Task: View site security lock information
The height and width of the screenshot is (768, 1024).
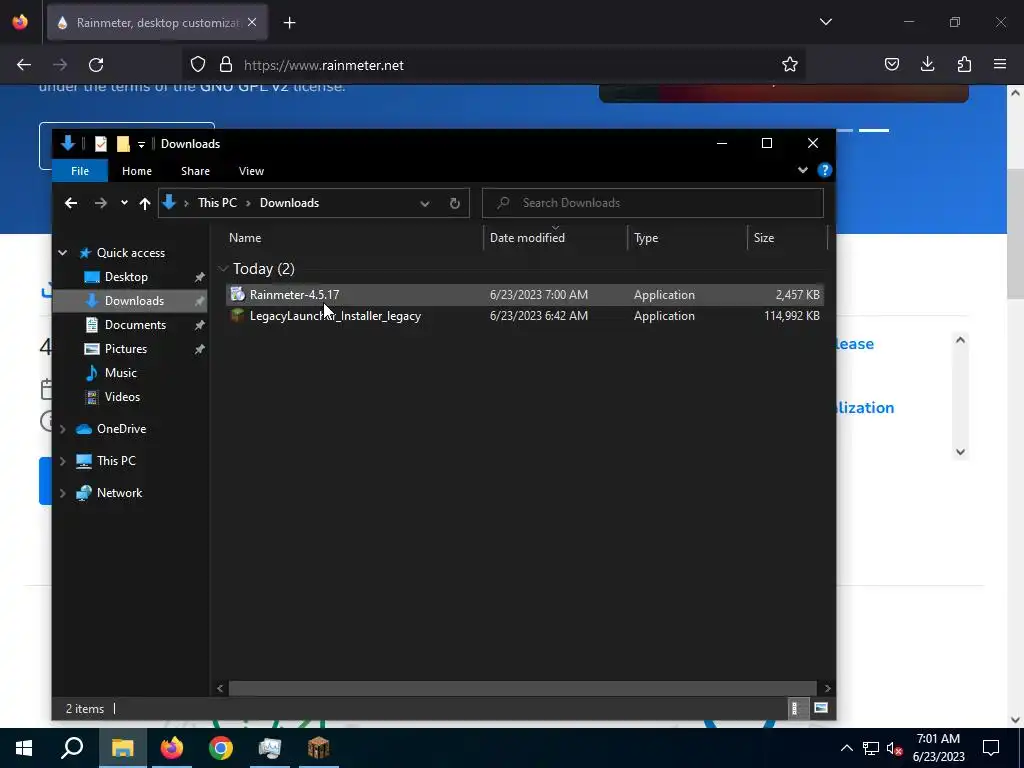Action: pos(226,65)
